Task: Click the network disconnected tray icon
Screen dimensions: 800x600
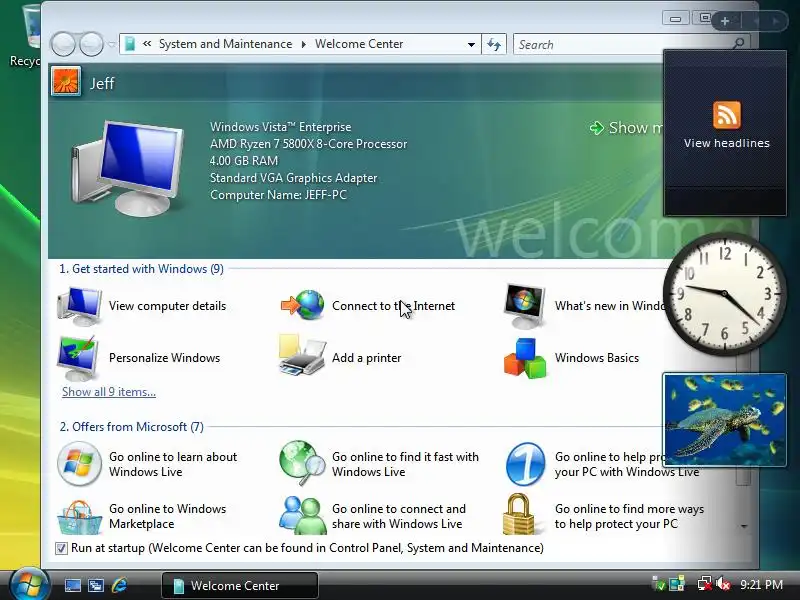Action: (x=705, y=584)
